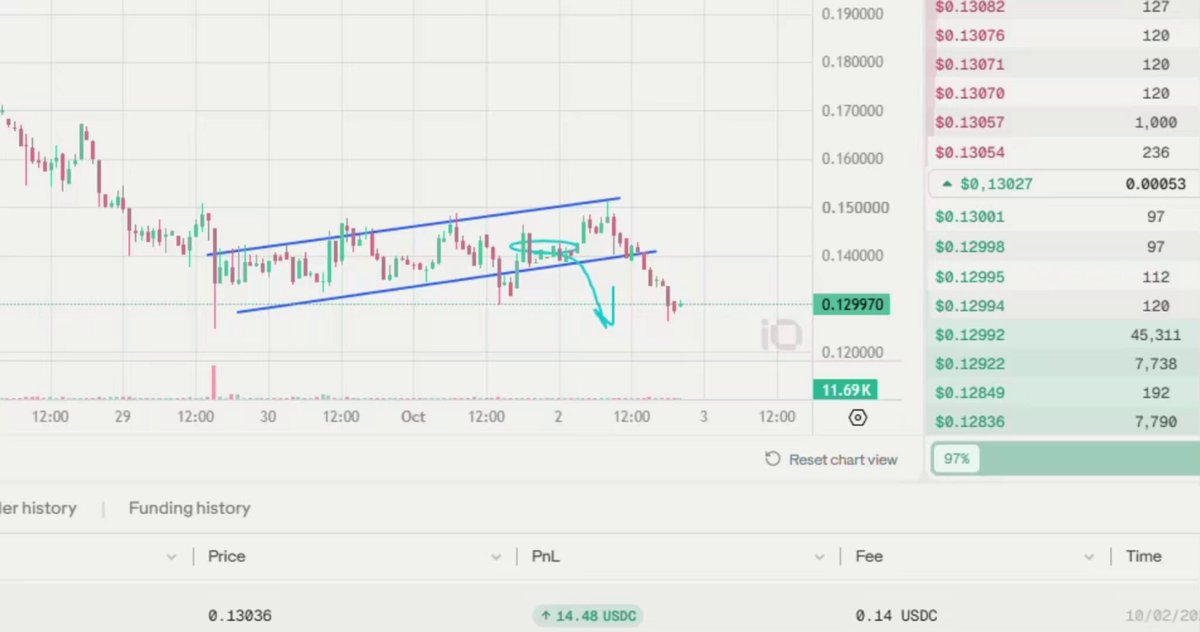This screenshot has height=632, width=1200.
Task: Click the 0.190000 price axis label
Action: [854, 14]
